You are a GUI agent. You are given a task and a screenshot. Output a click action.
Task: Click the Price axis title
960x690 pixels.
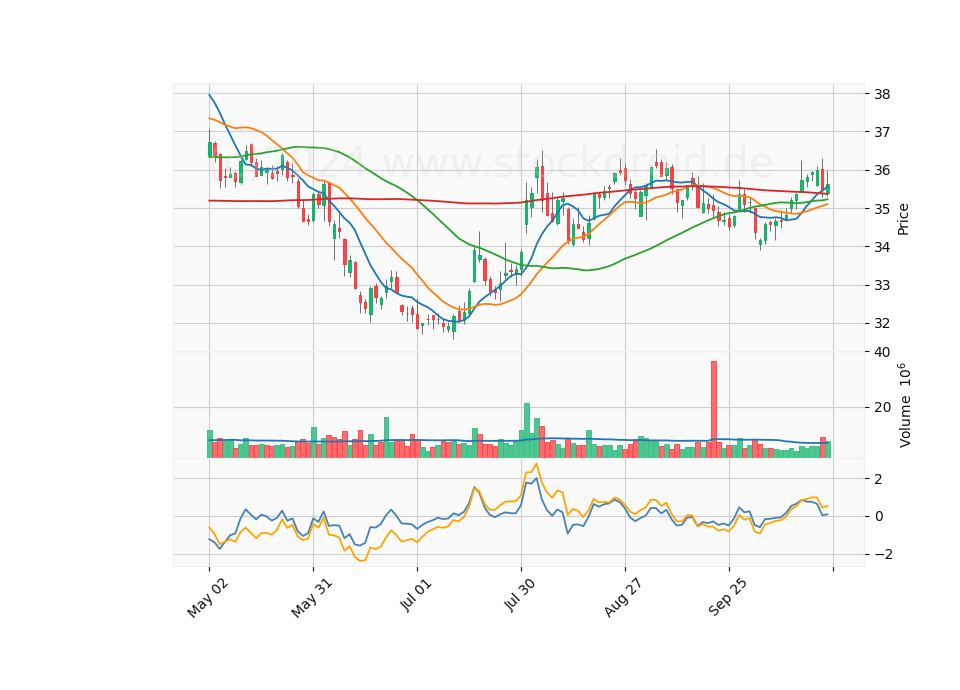point(903,219)
